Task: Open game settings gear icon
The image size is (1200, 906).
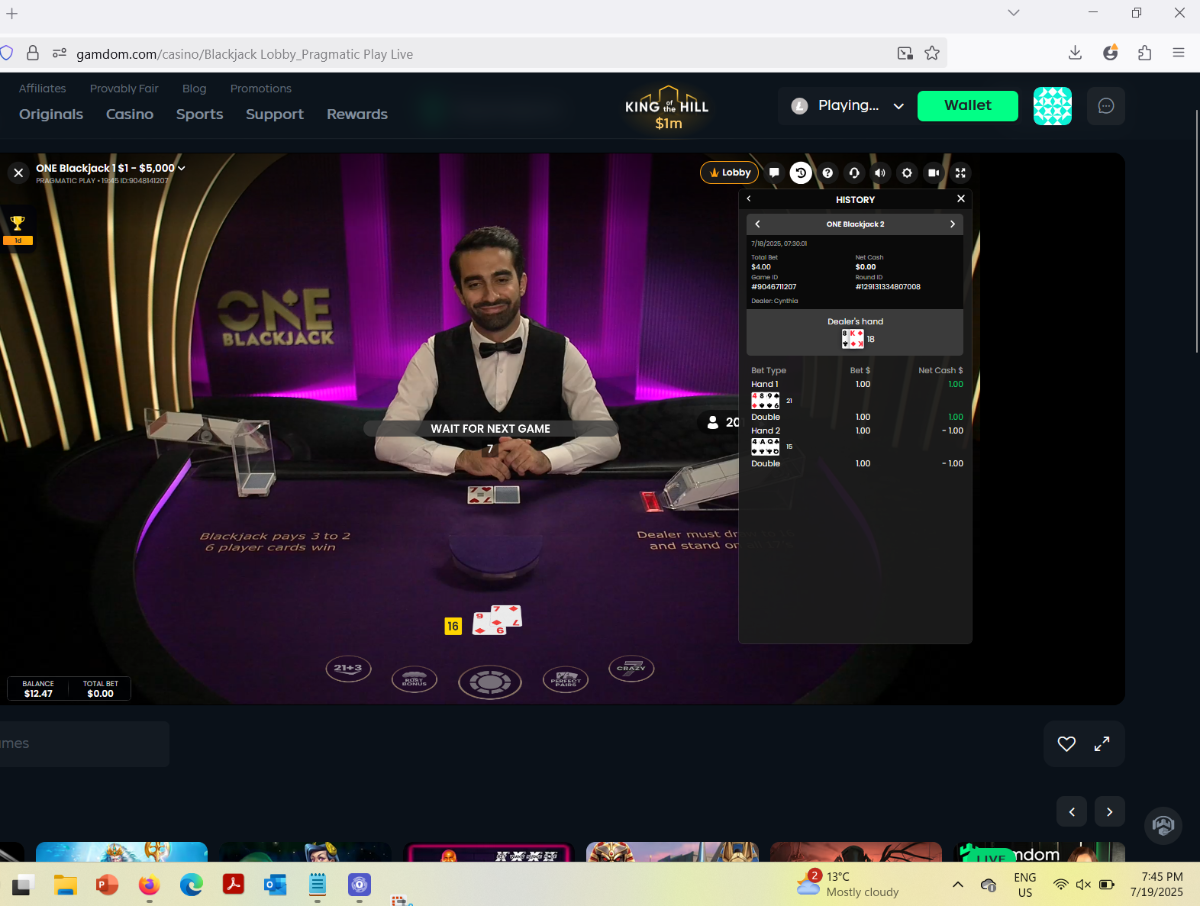Action: (907, 173)
